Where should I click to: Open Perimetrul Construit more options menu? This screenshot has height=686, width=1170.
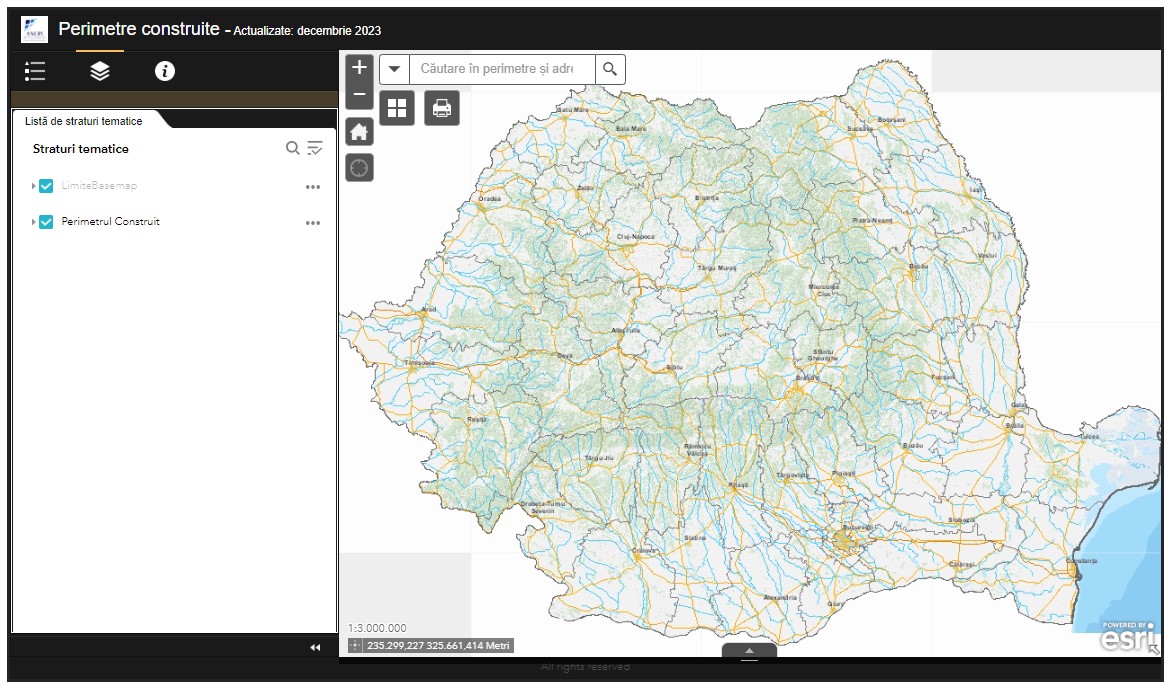(x=313, y=223)
